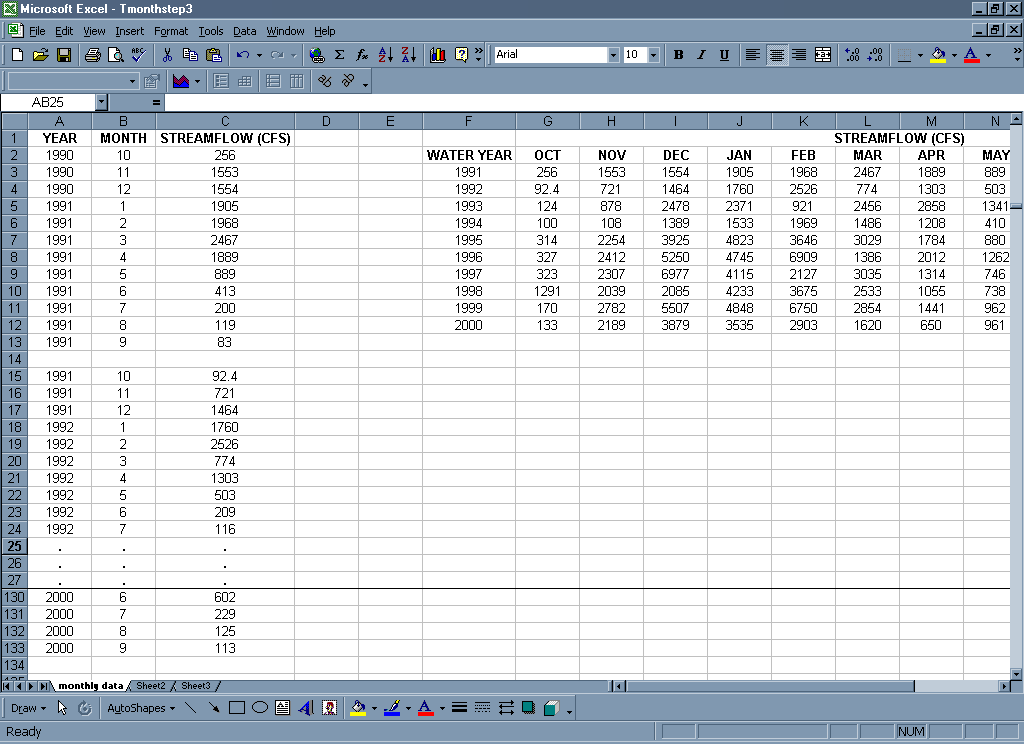1024x744 pixels.
Task: Open the Arial font name dropdown
Action: (x=613, y=55)
